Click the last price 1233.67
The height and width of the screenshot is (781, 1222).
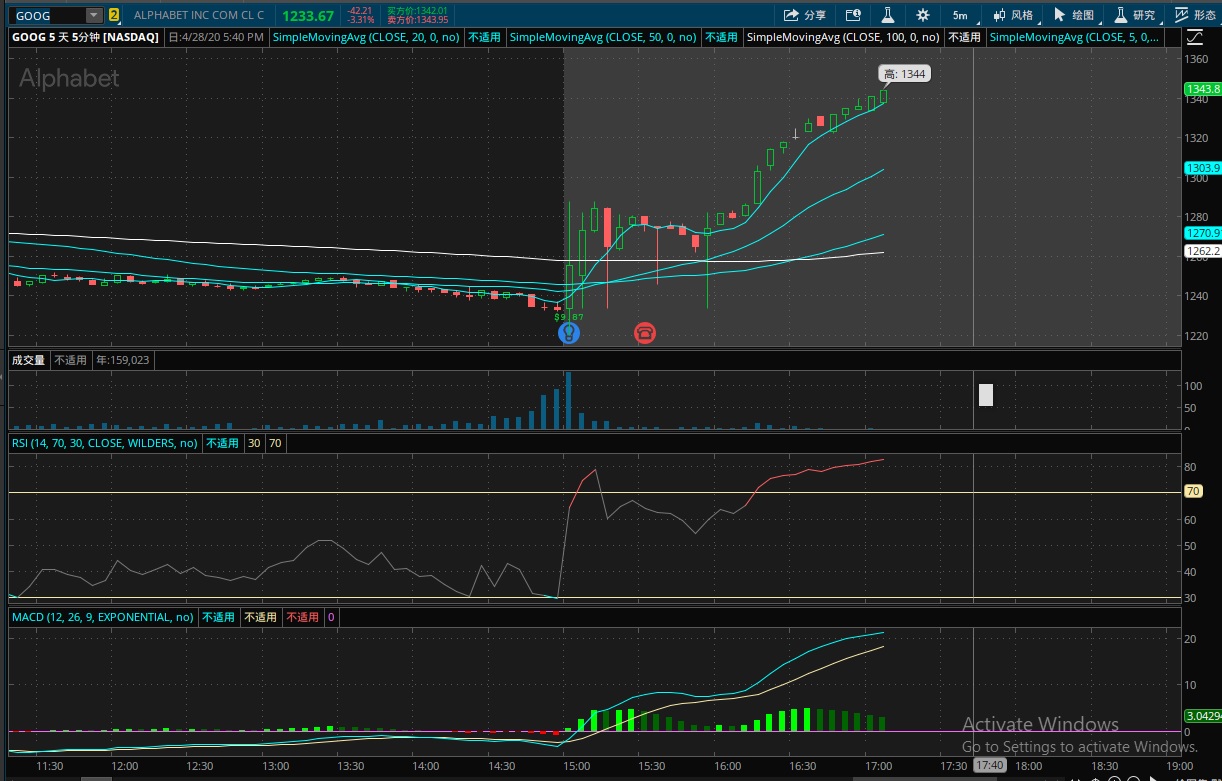coord(308,15)
